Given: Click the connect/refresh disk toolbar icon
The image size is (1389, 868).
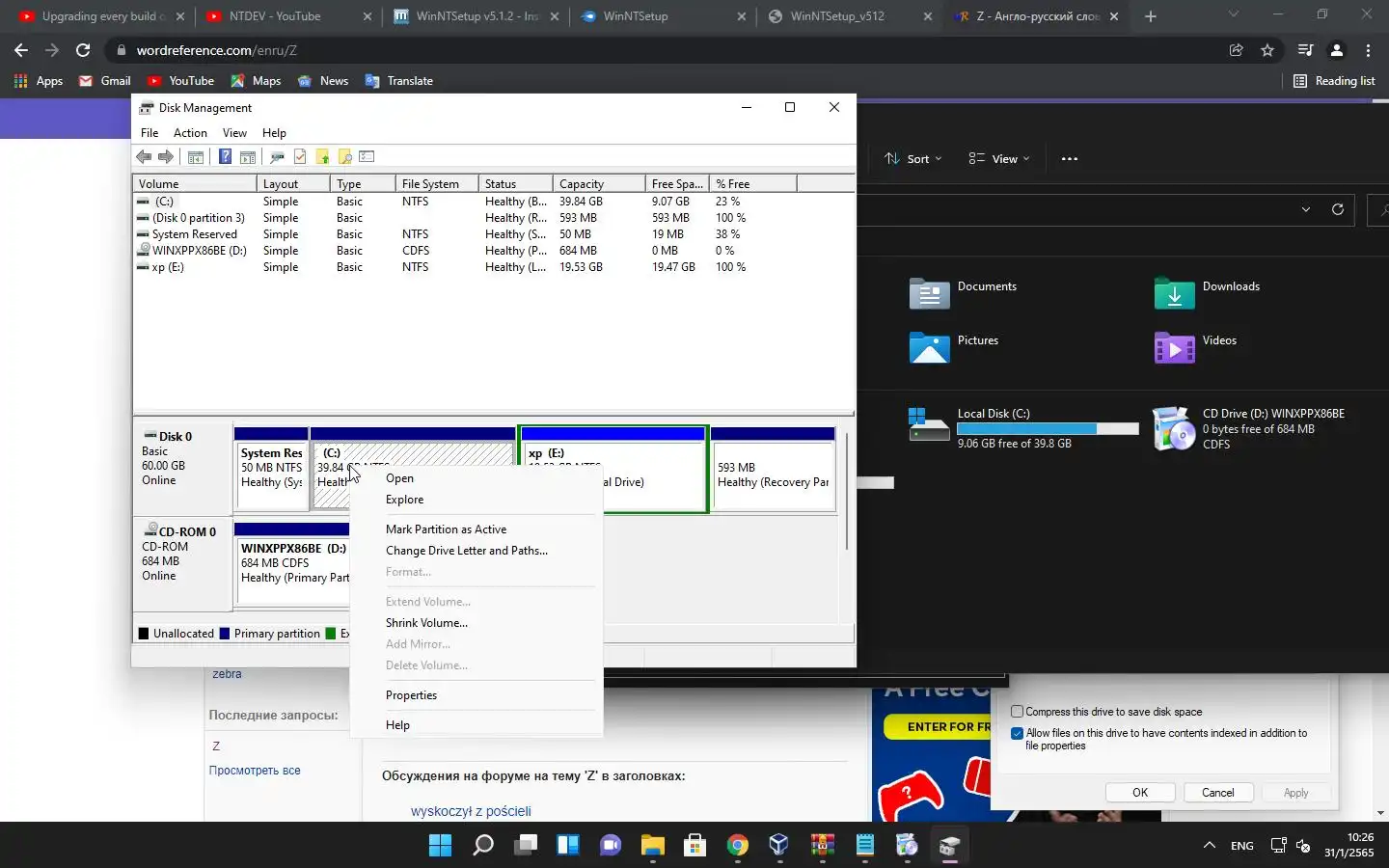Looking at the screenshot, I should [278, 157].
